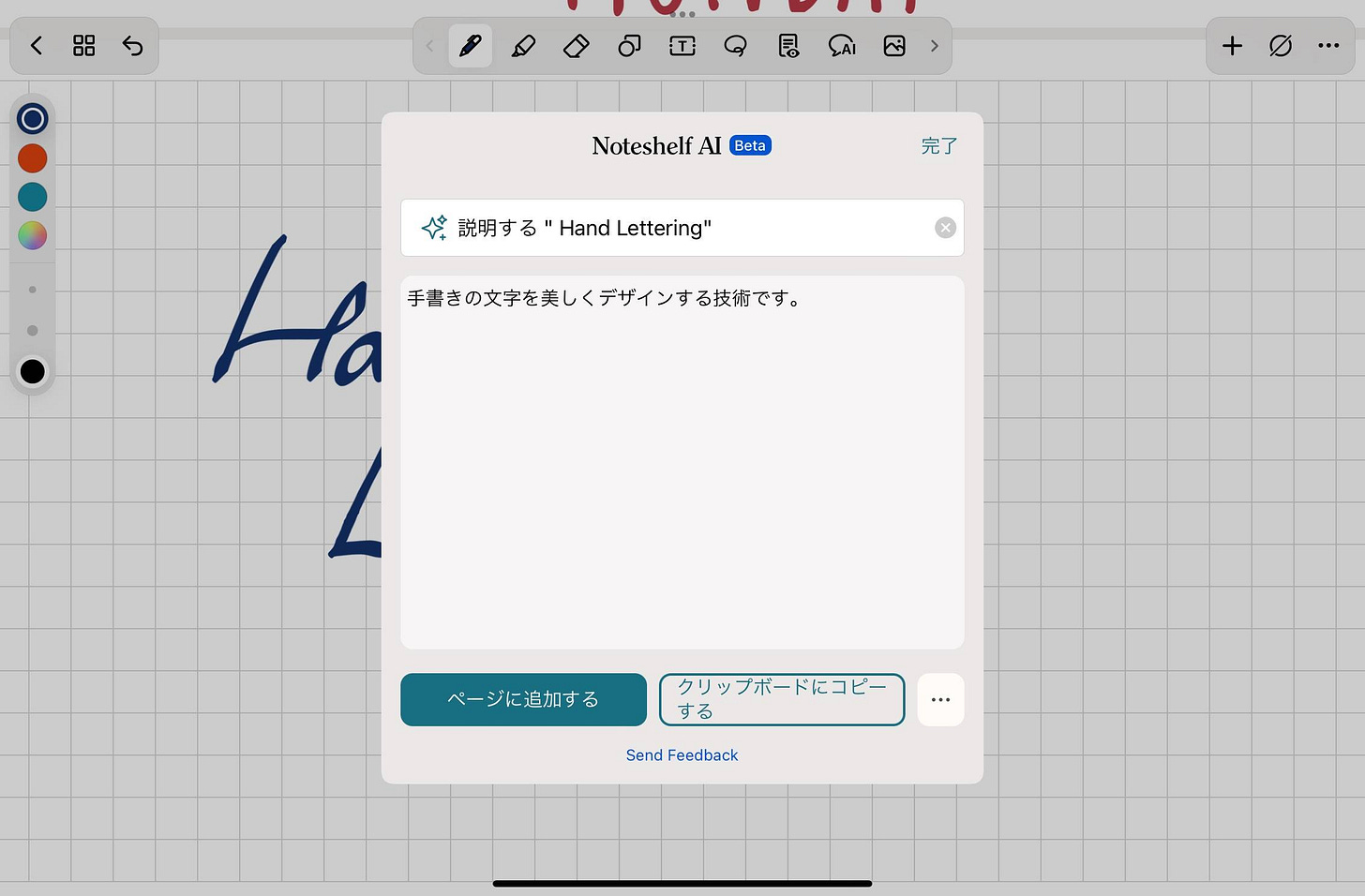Select the Highlighter tool
This screenshot has width=1365, height=896.
click(523, 46)
